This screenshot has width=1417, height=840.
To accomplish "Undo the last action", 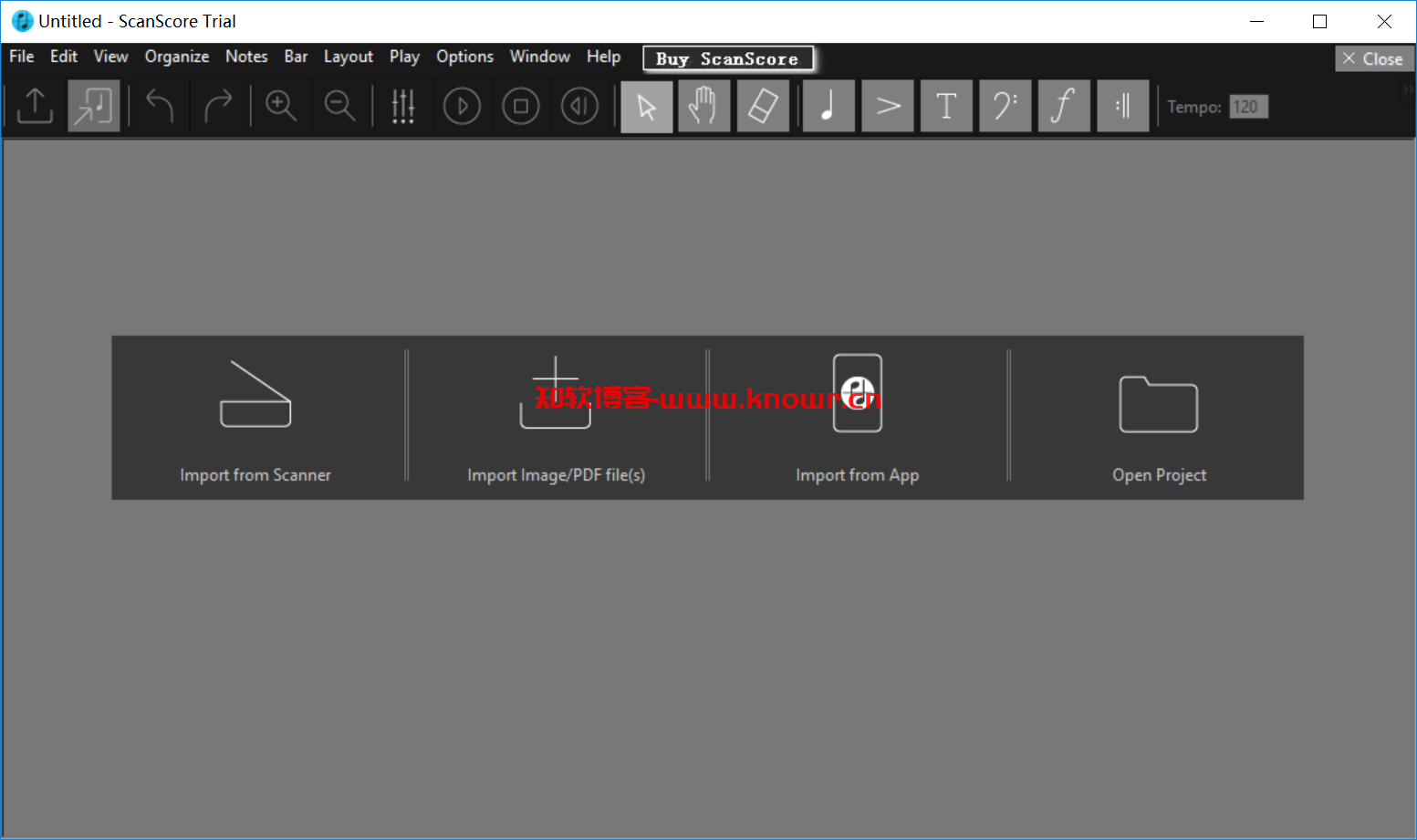I will coord(160,107).
